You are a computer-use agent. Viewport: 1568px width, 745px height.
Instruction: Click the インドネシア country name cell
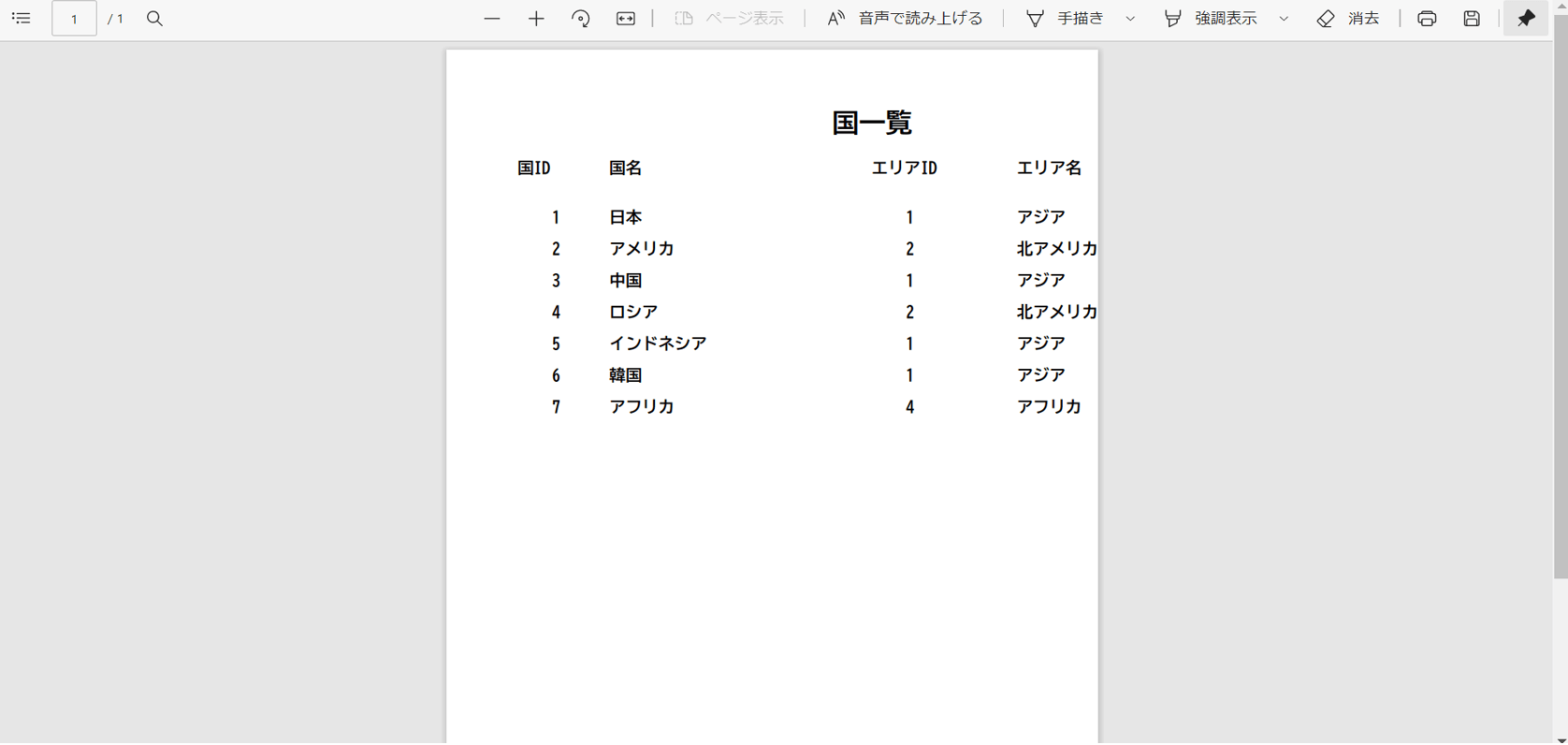(658, 343)
